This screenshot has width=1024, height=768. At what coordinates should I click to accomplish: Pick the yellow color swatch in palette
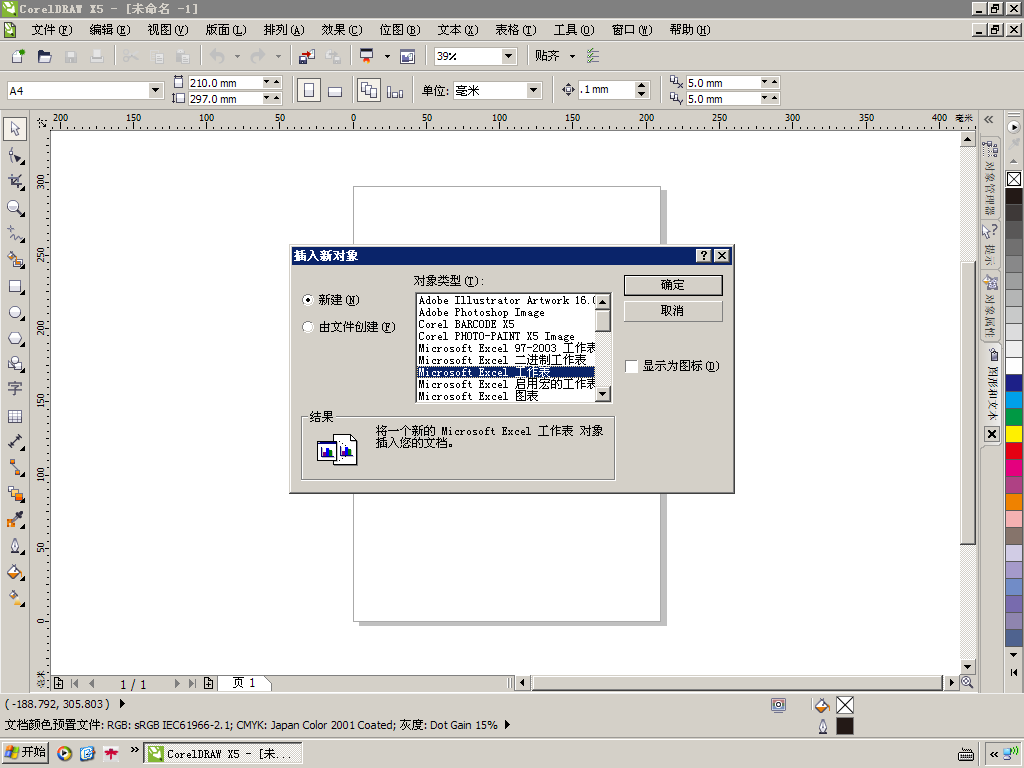1014,434
